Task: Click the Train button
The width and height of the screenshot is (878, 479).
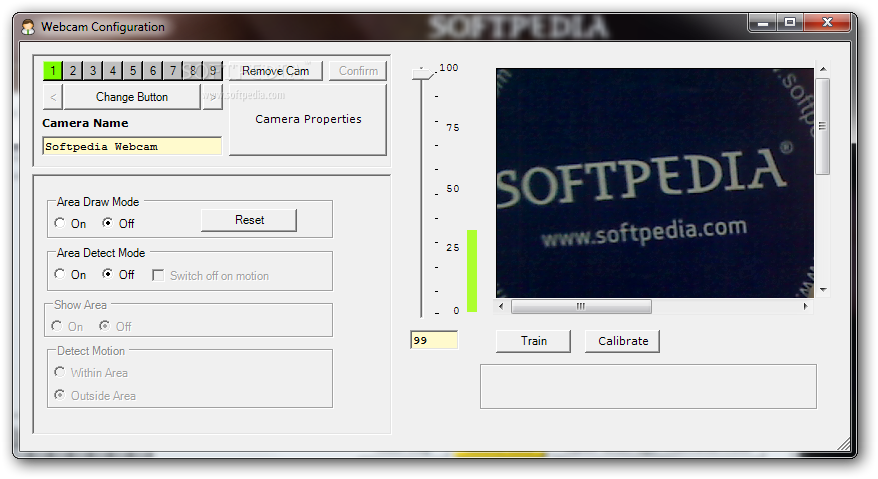Action: click(x=533, y=341)
